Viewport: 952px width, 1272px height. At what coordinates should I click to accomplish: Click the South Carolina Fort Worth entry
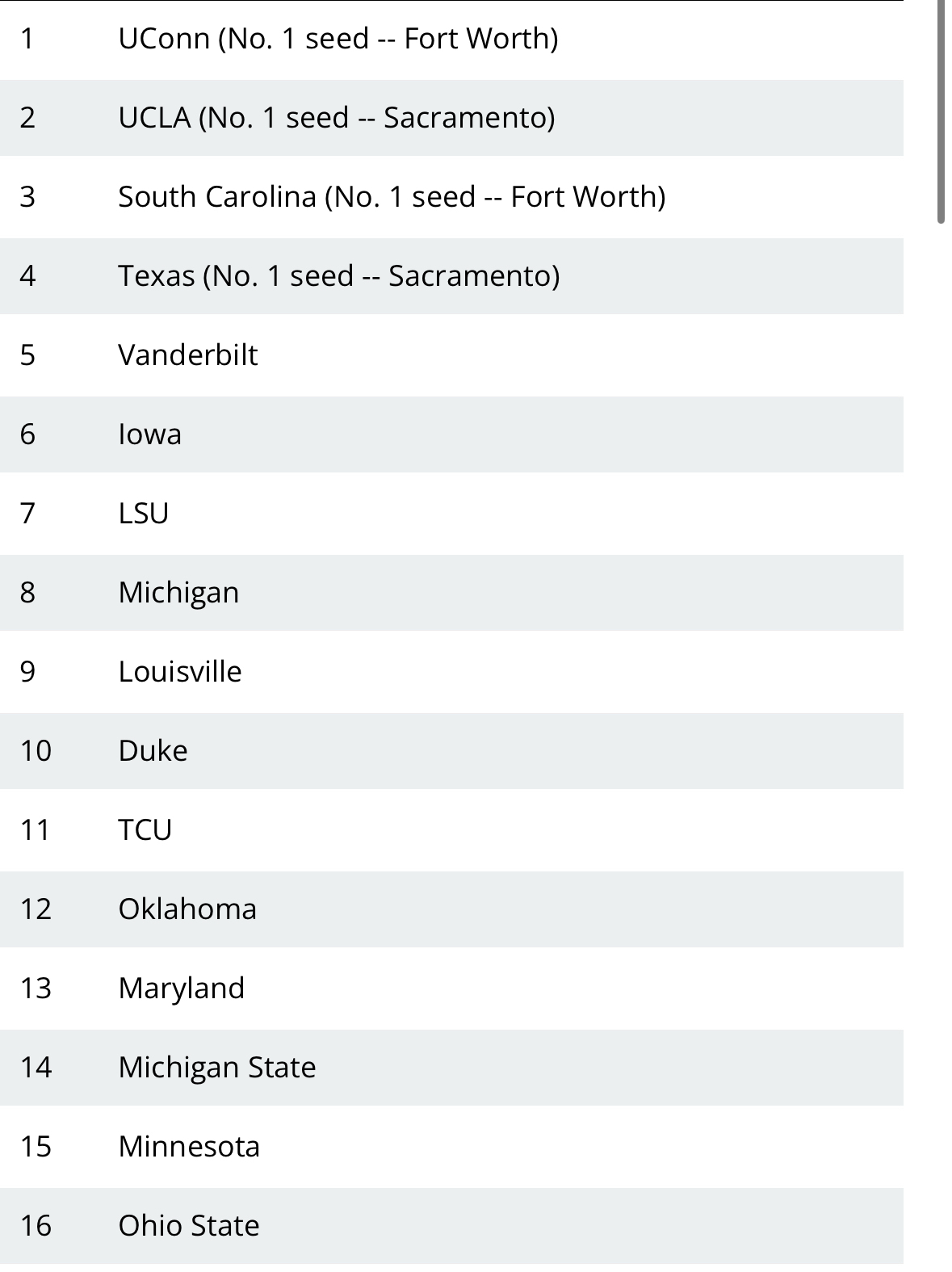tap(391, 197)
